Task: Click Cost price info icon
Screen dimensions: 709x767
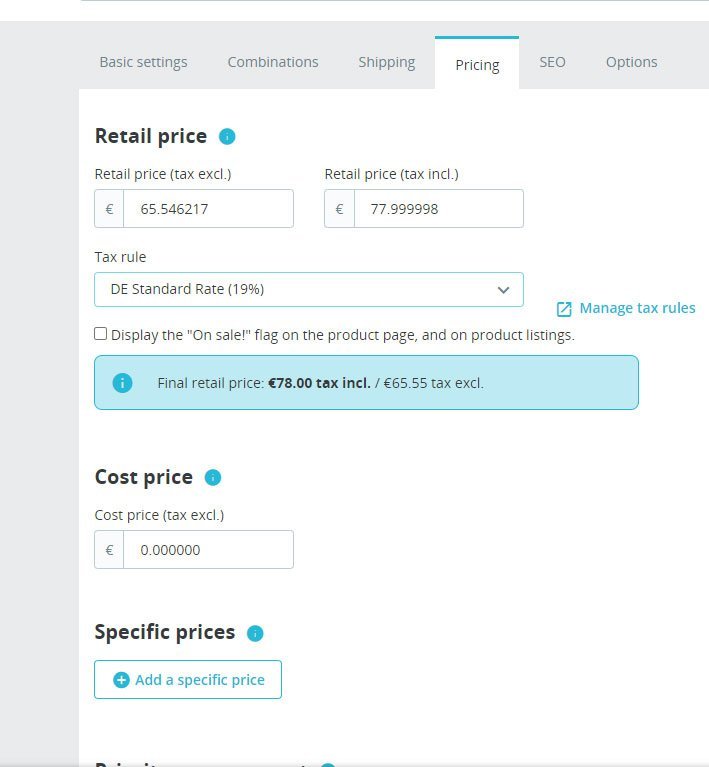Action: click(213, 478)
